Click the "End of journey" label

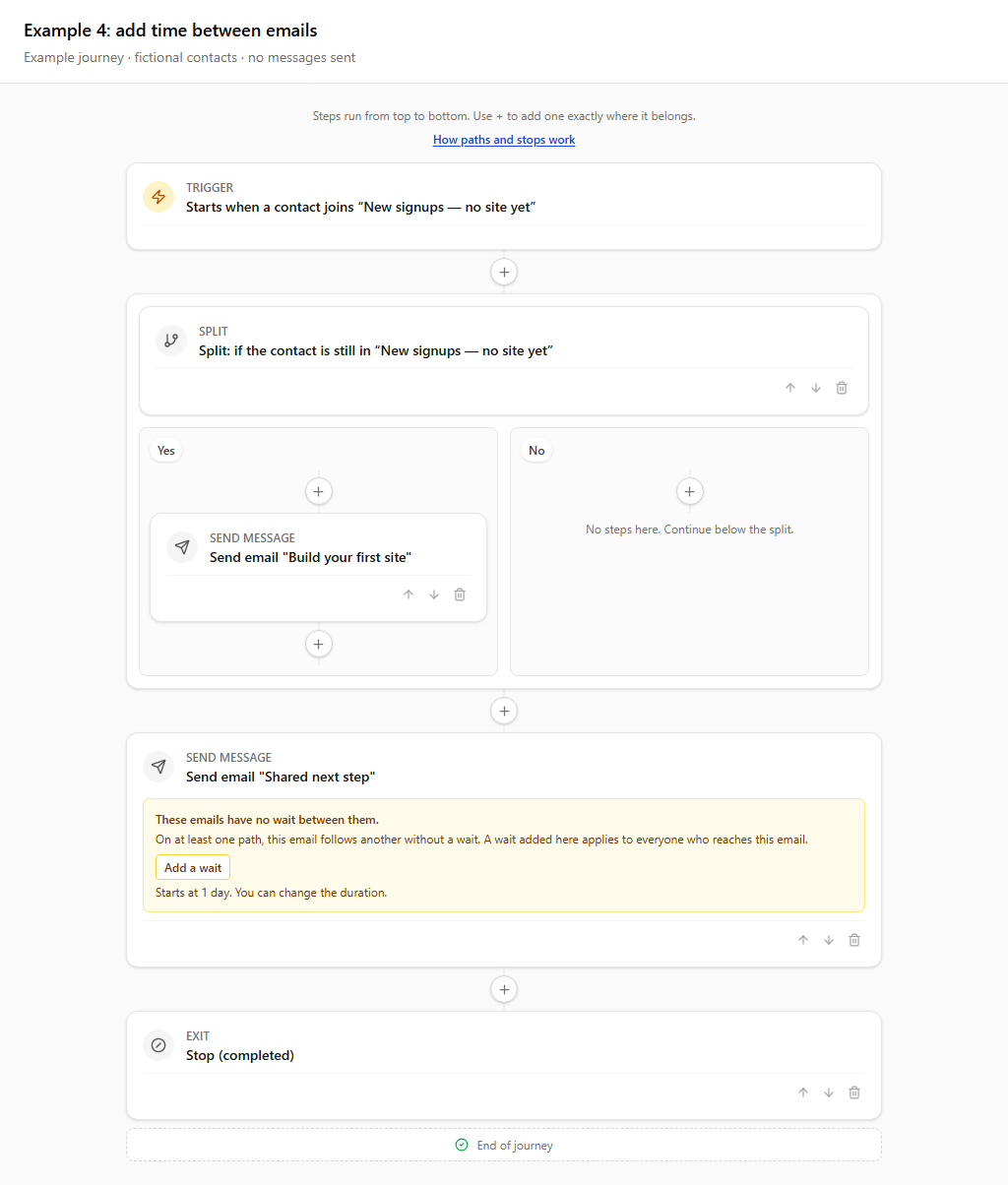tap(515, 1146)
